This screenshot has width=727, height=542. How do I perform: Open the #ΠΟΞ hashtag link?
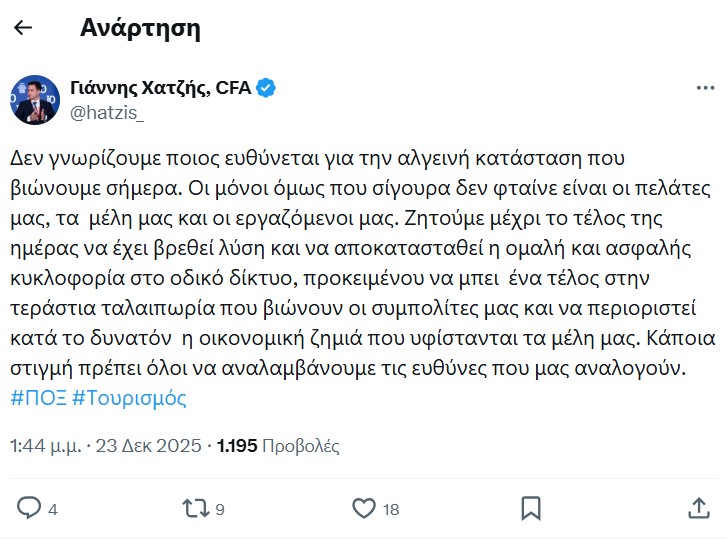coord(38,398)
